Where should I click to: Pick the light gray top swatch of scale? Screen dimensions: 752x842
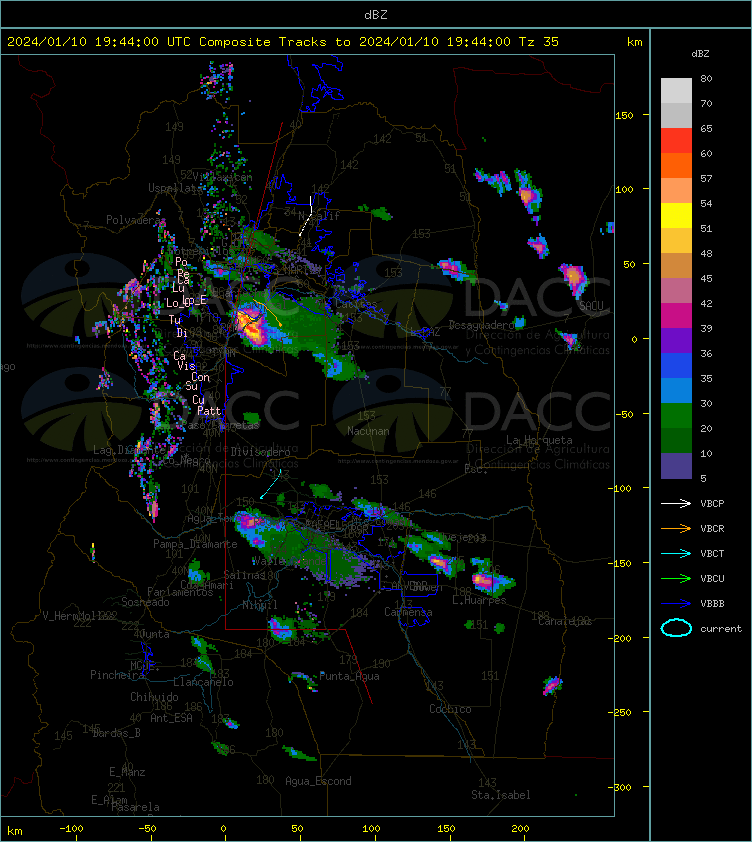tap(676, 91)
